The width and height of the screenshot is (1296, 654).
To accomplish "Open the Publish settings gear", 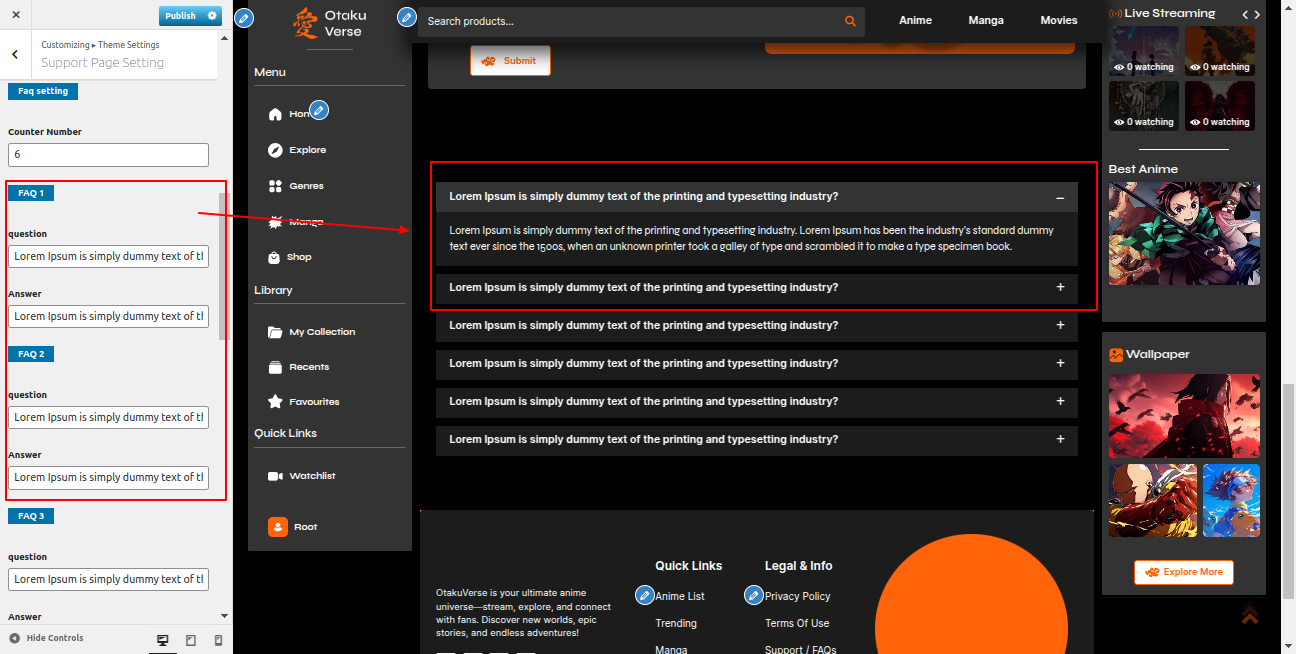I will (211, 16).
